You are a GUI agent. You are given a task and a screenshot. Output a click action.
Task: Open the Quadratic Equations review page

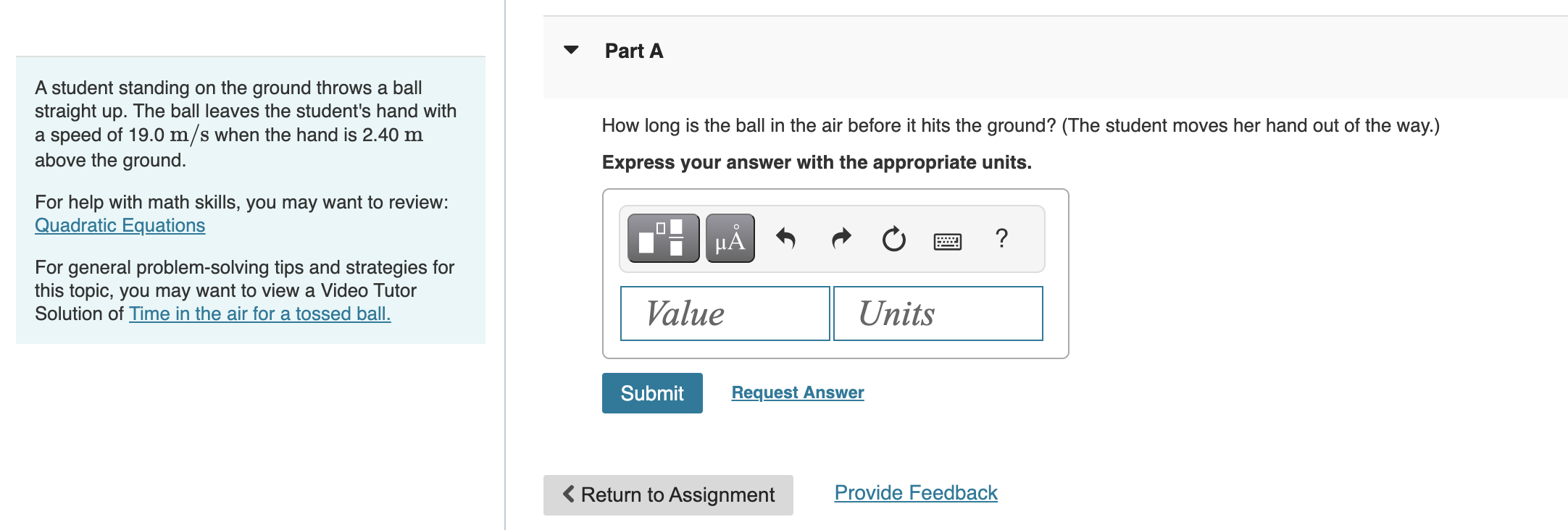pyautogui.click(x=119, y=225)
